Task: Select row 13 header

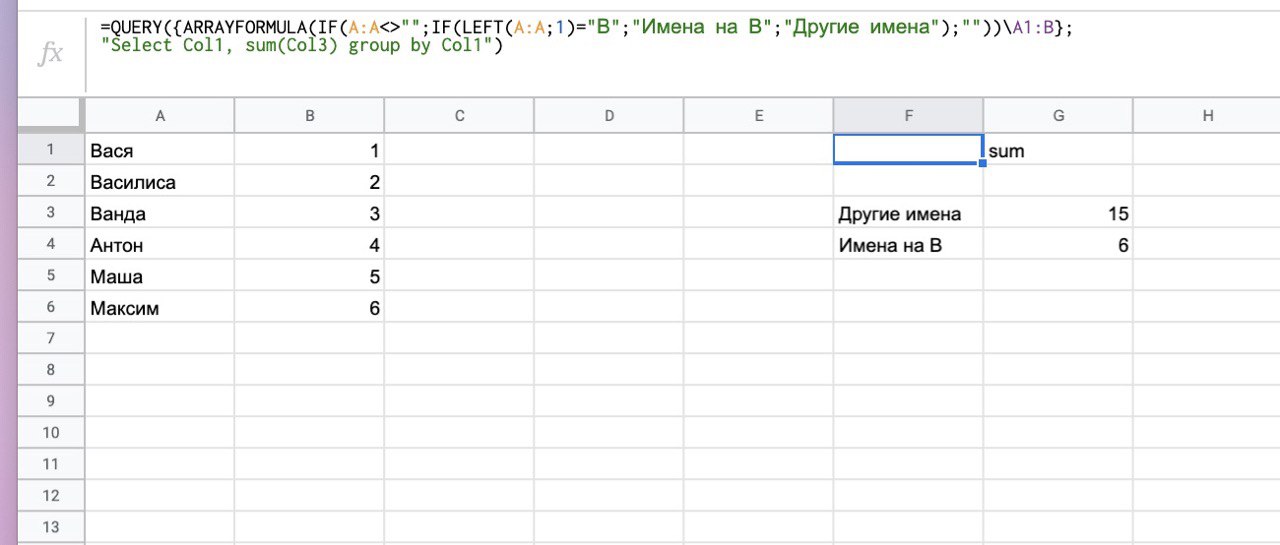Action: coord(51,527)
